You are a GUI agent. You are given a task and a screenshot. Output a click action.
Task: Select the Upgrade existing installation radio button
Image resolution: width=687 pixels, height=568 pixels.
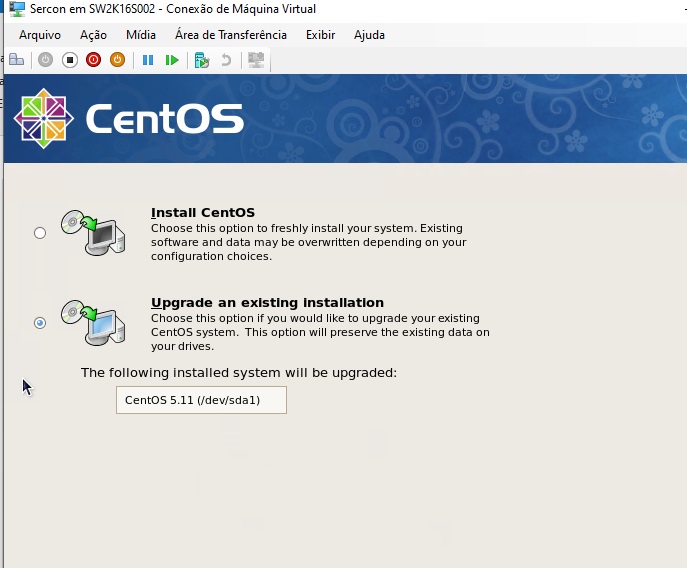(40, 323)
